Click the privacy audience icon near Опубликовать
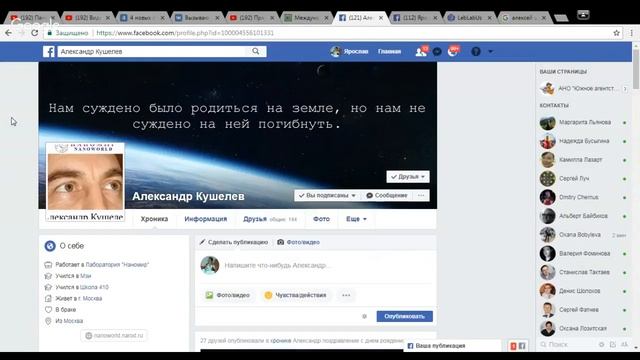This screenshot has height=360, width=640. click(x=364, y=316)
